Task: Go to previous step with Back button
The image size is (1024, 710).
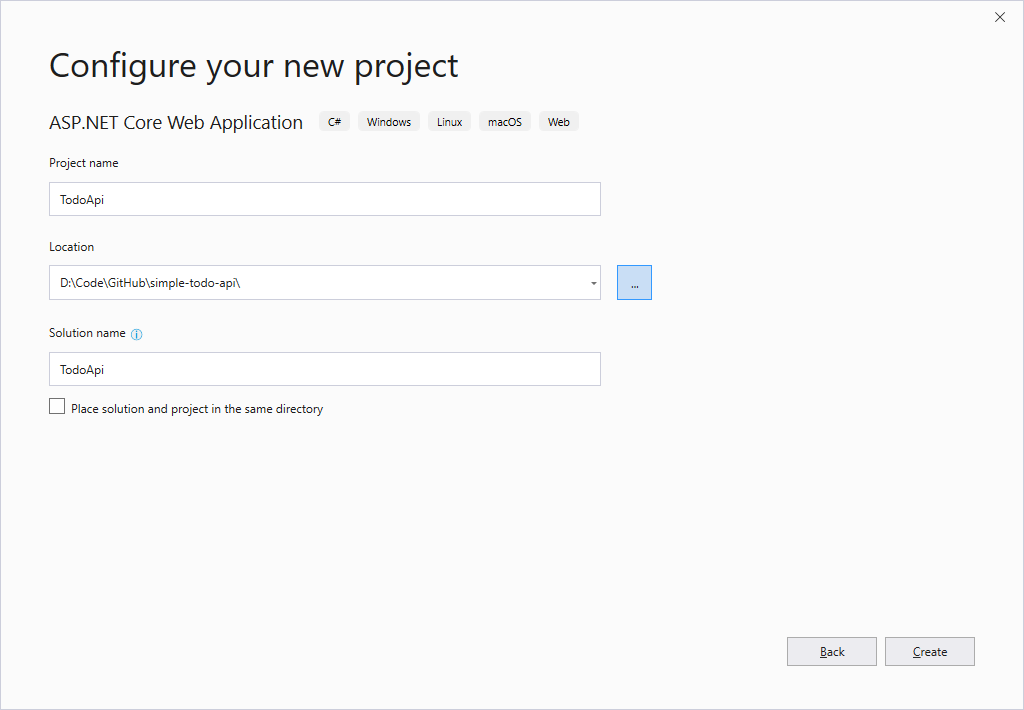Action: (x=831, y=652)
